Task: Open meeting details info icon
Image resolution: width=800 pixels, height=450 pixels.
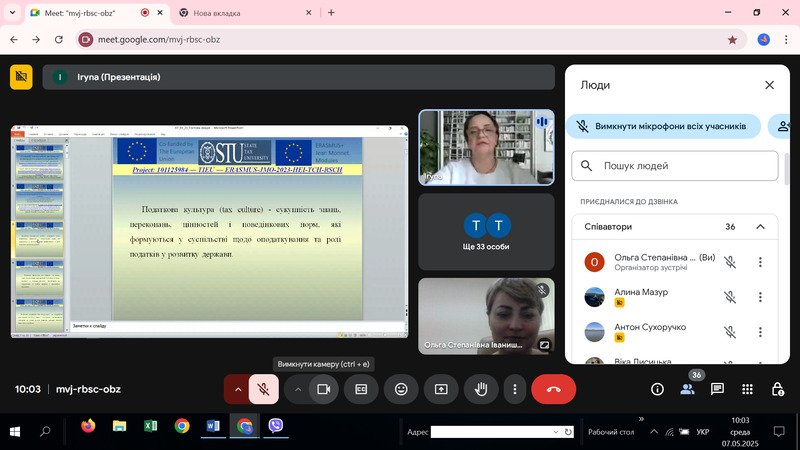Action: coord(658,389)
